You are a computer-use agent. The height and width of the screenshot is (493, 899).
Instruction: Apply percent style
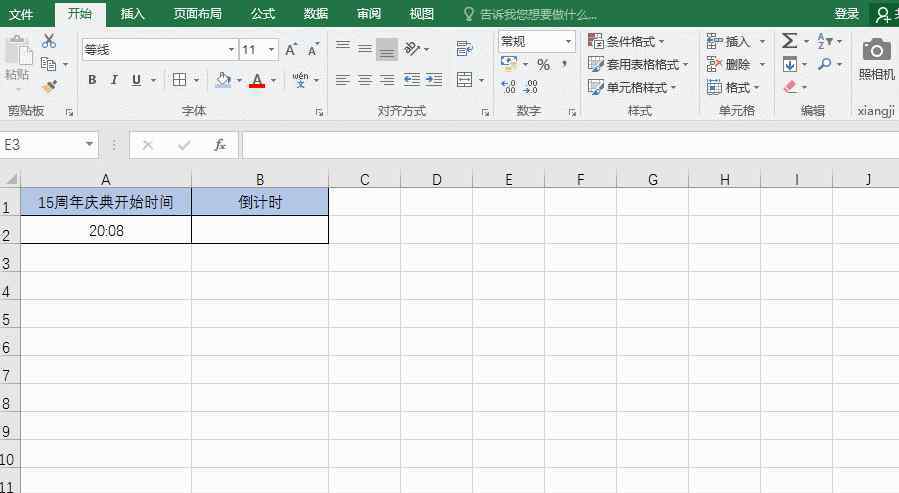point(544,64)
